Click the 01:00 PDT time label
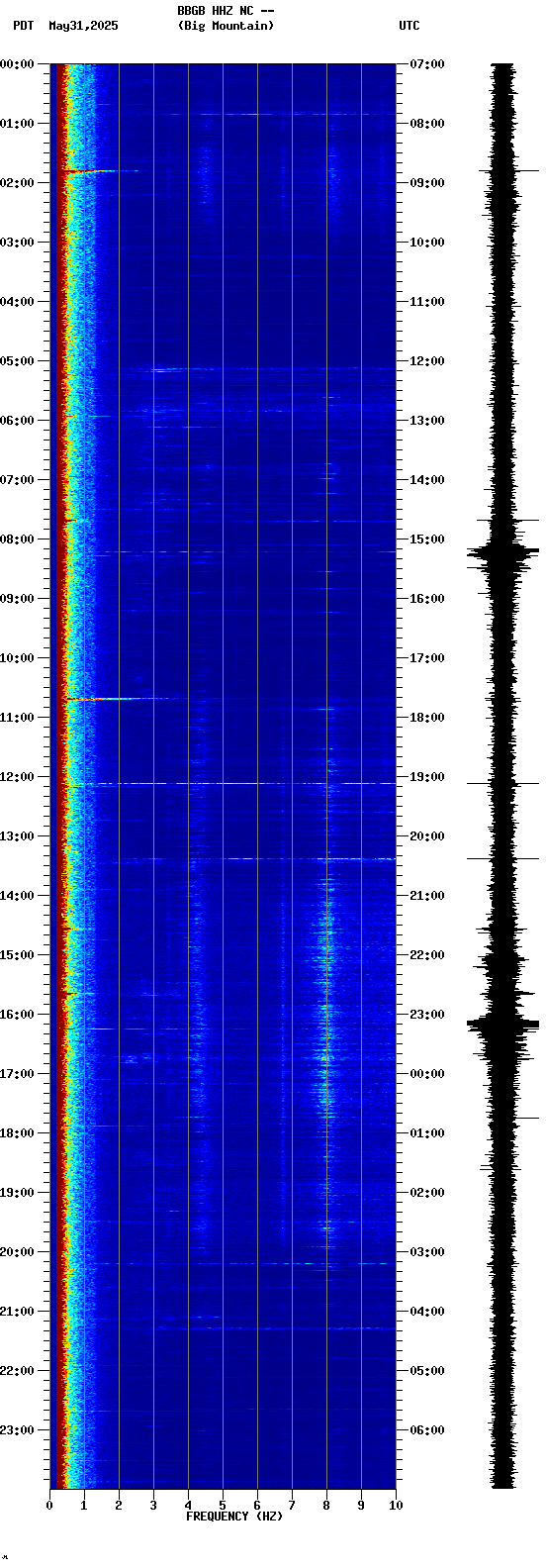 pos(17,124)
